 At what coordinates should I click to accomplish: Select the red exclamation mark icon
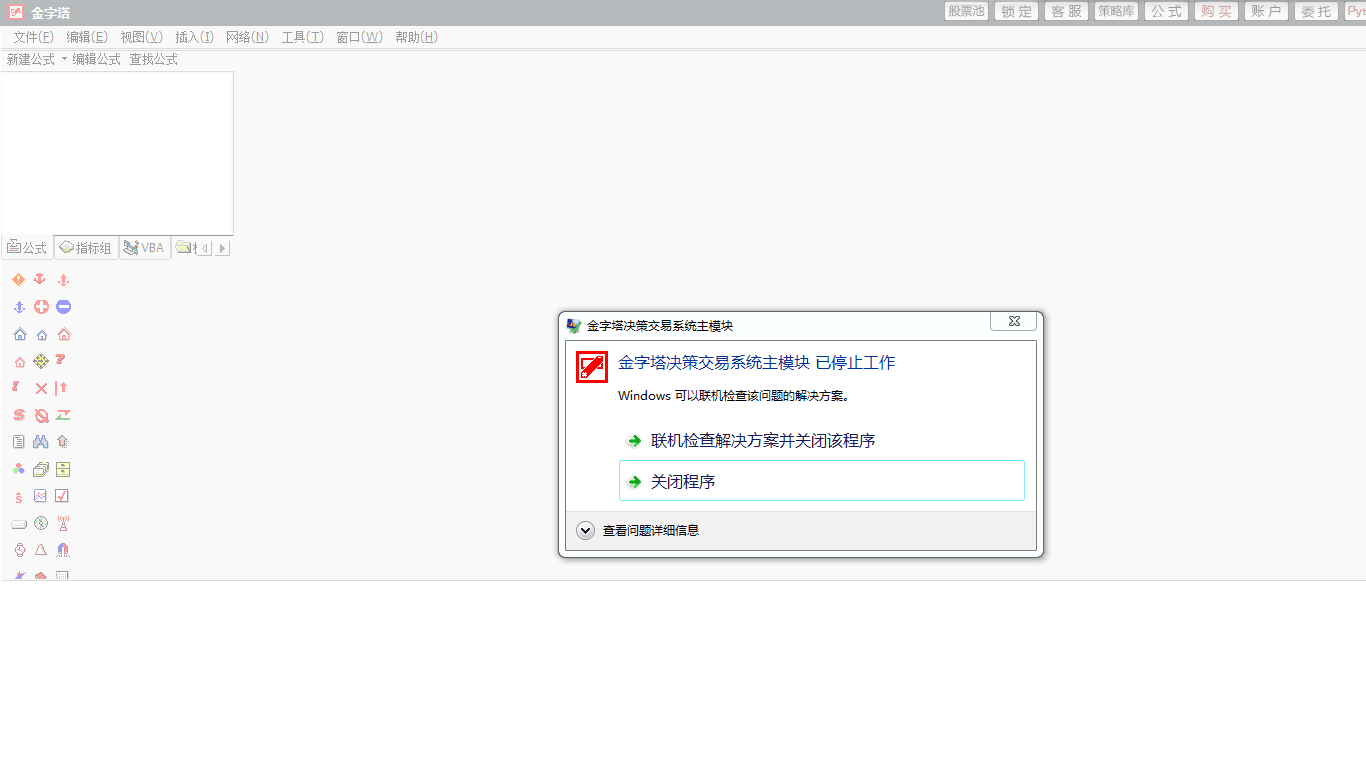point(16,387)
